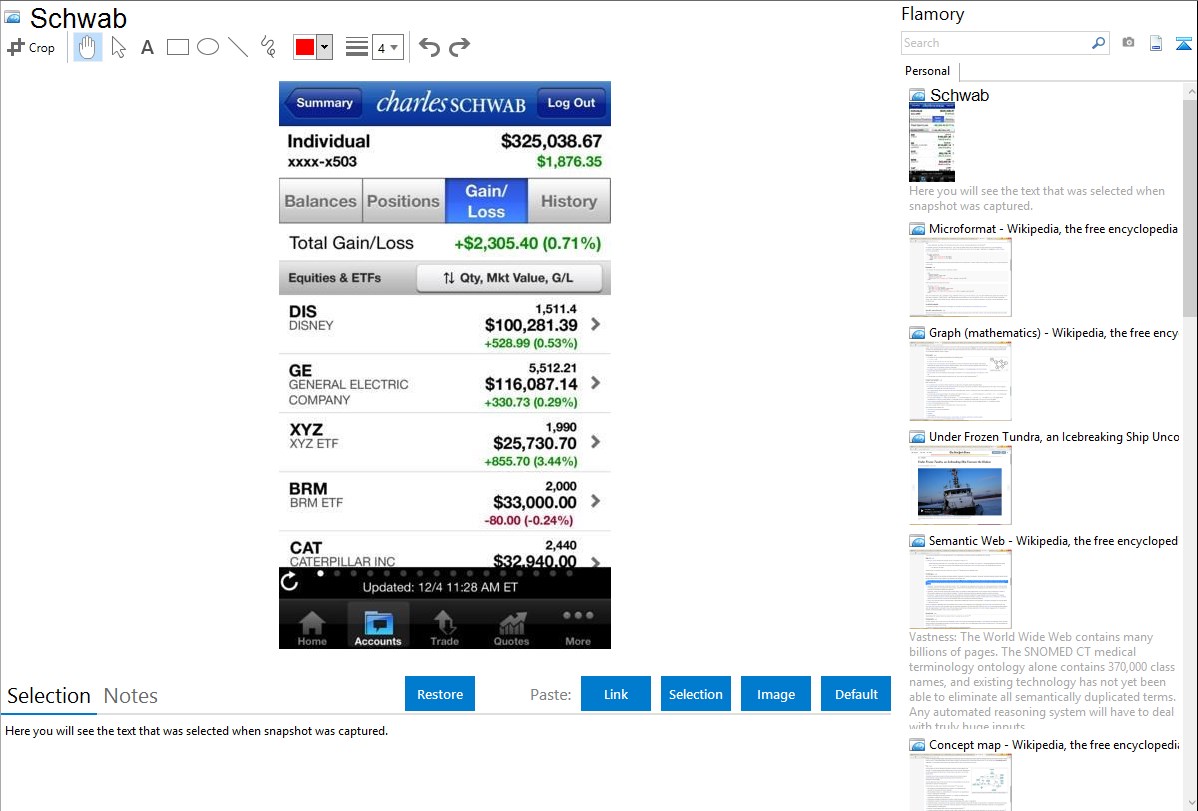1198x811 pixels.
Task: Open the Qty, Mkt Value, G/L sort selector
Action: (509, 277)
